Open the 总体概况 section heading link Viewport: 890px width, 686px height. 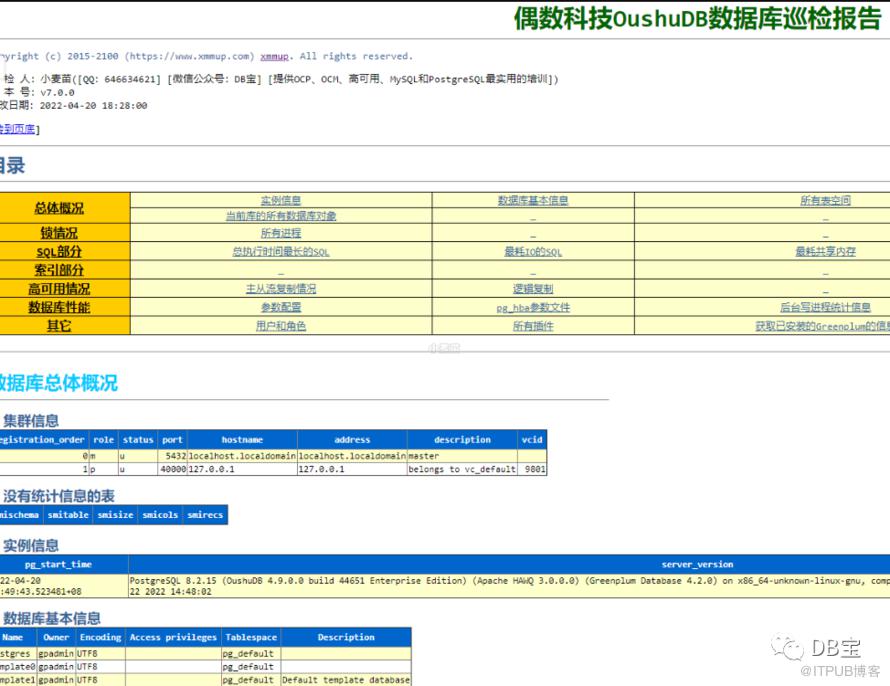(59, 209)
